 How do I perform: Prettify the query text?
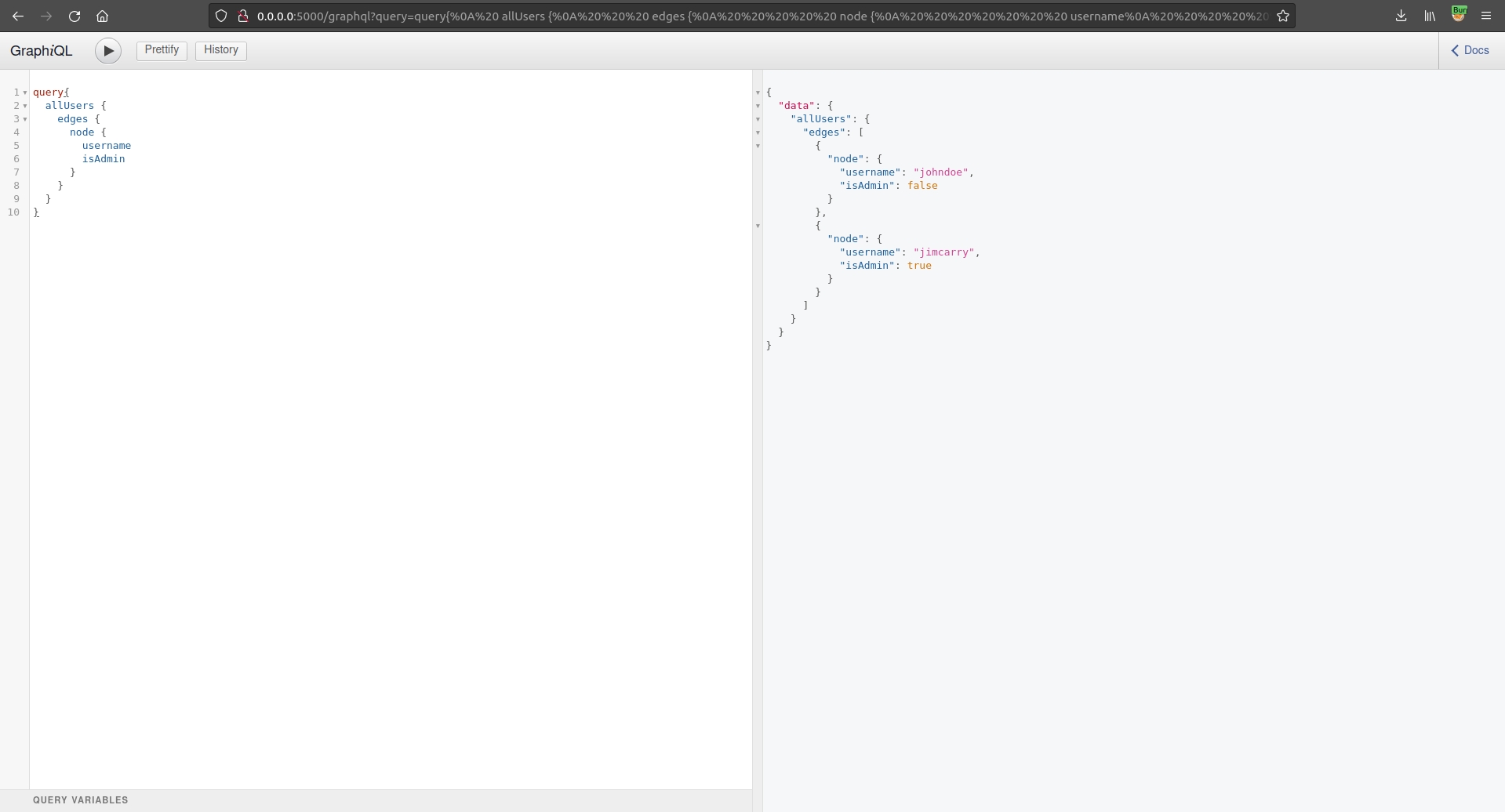(x=162, y=50)
